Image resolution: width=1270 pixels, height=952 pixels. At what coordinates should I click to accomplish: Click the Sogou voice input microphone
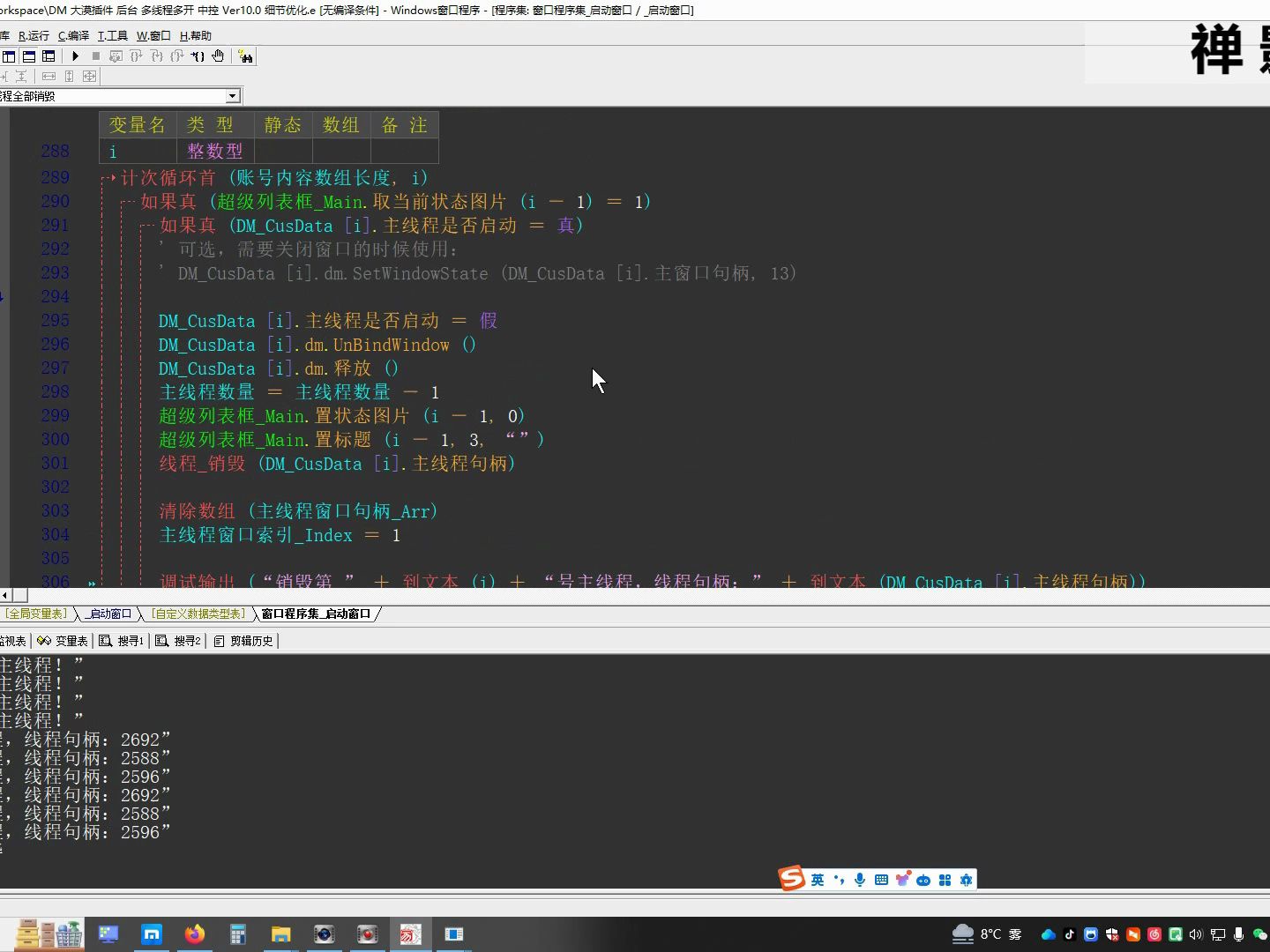860,880
